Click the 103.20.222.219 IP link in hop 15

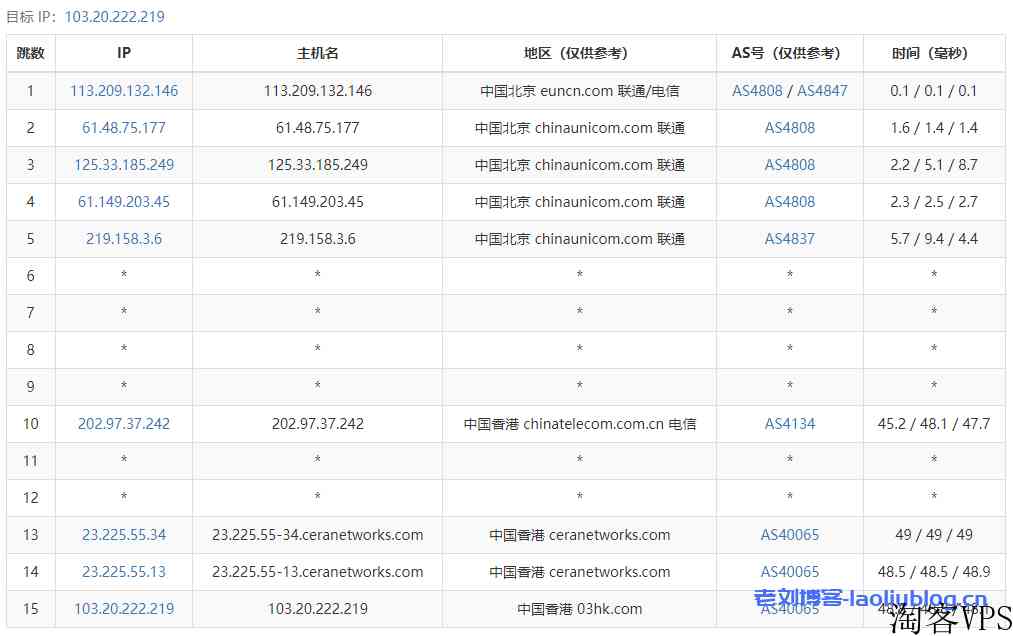(x=124, y=609)
